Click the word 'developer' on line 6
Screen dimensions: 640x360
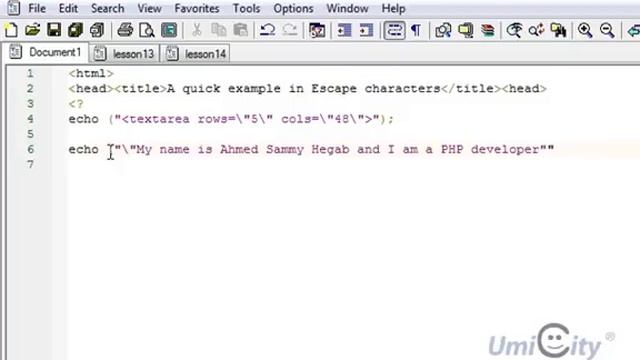pos(505,150)
